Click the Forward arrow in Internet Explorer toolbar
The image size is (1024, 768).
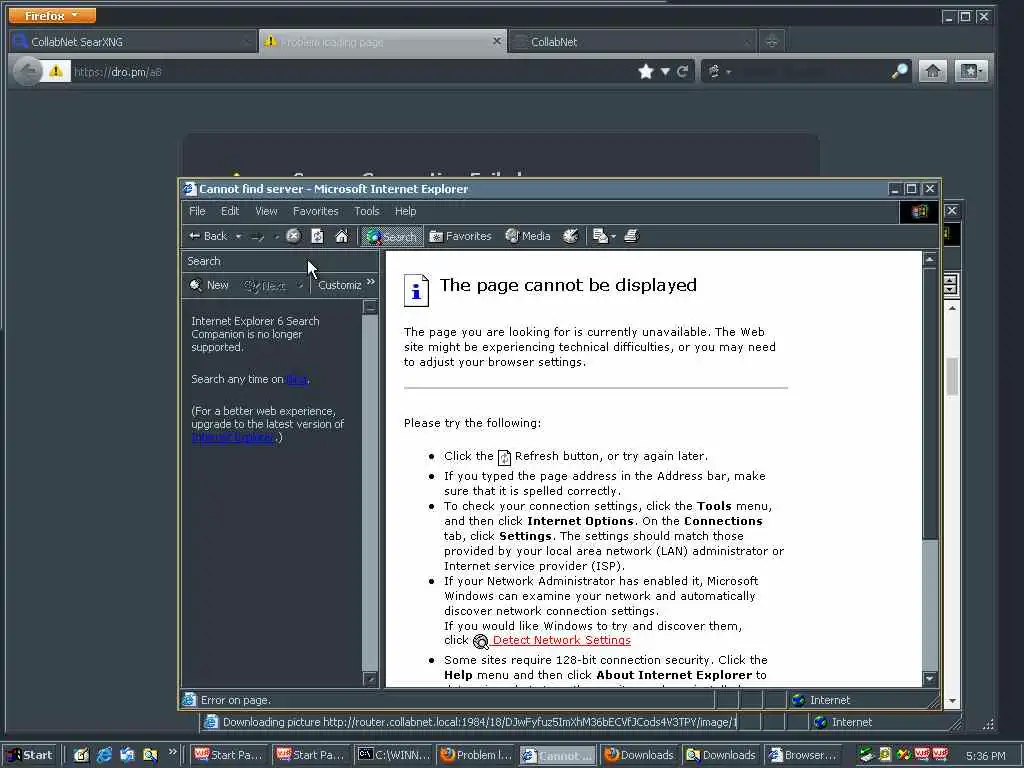tap(258, 236)
